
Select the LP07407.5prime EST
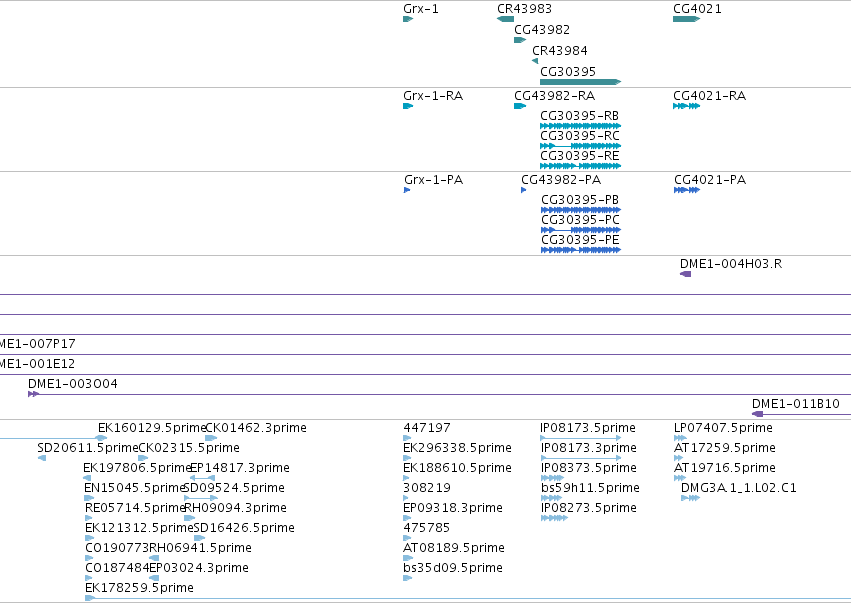tap(723, 428)
